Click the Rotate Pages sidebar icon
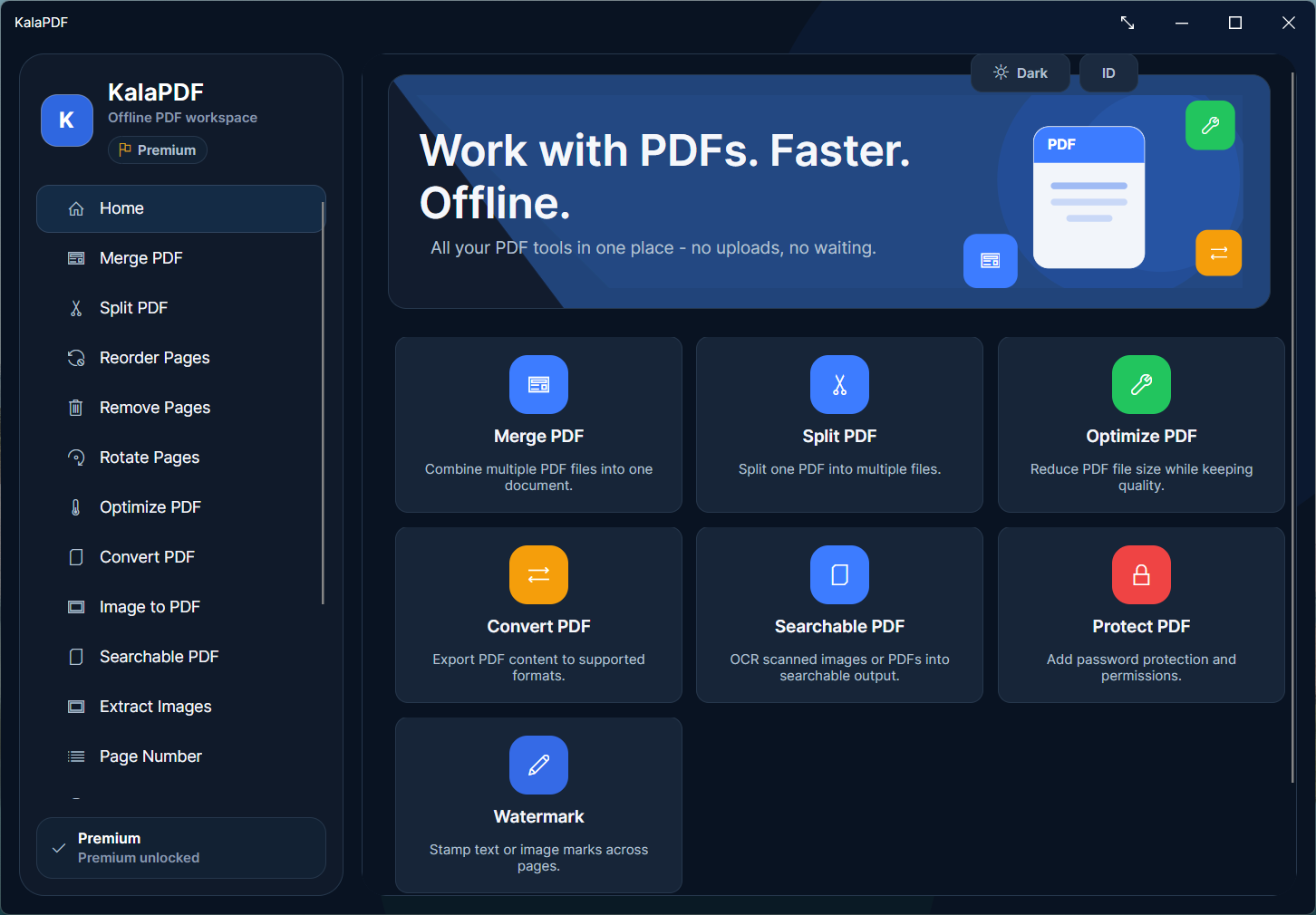The height and width of the screenshot is (915, 1316). point(76,457)
